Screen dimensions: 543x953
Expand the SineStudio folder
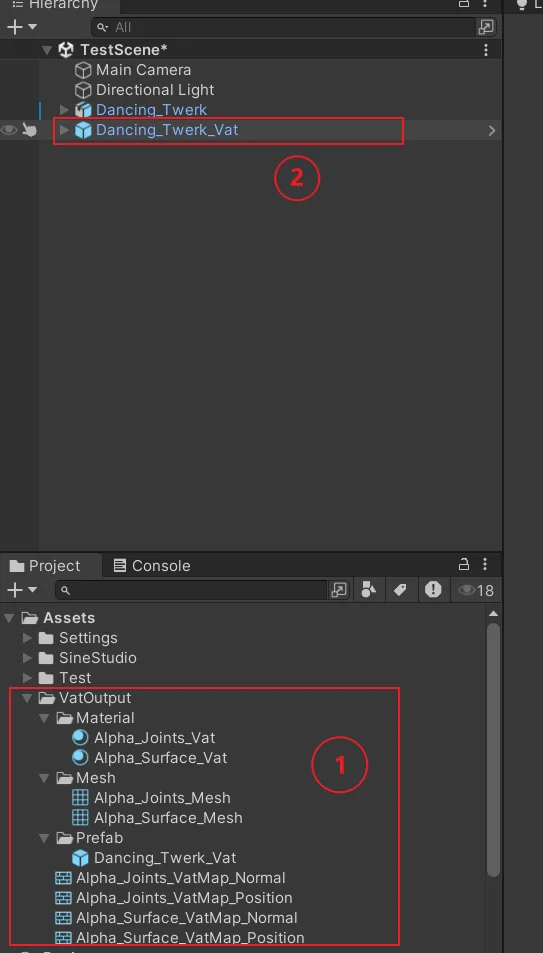[x=27, y=658]
